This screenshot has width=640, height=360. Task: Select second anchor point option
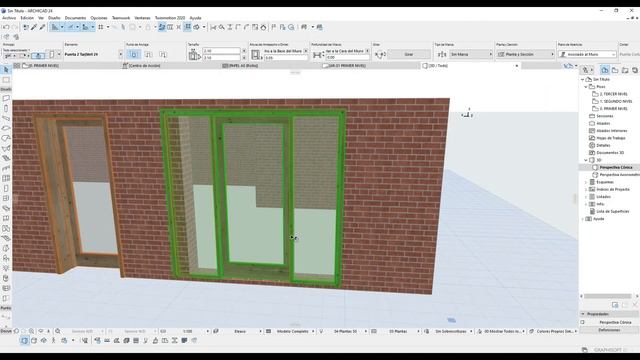tap(148, 54)
